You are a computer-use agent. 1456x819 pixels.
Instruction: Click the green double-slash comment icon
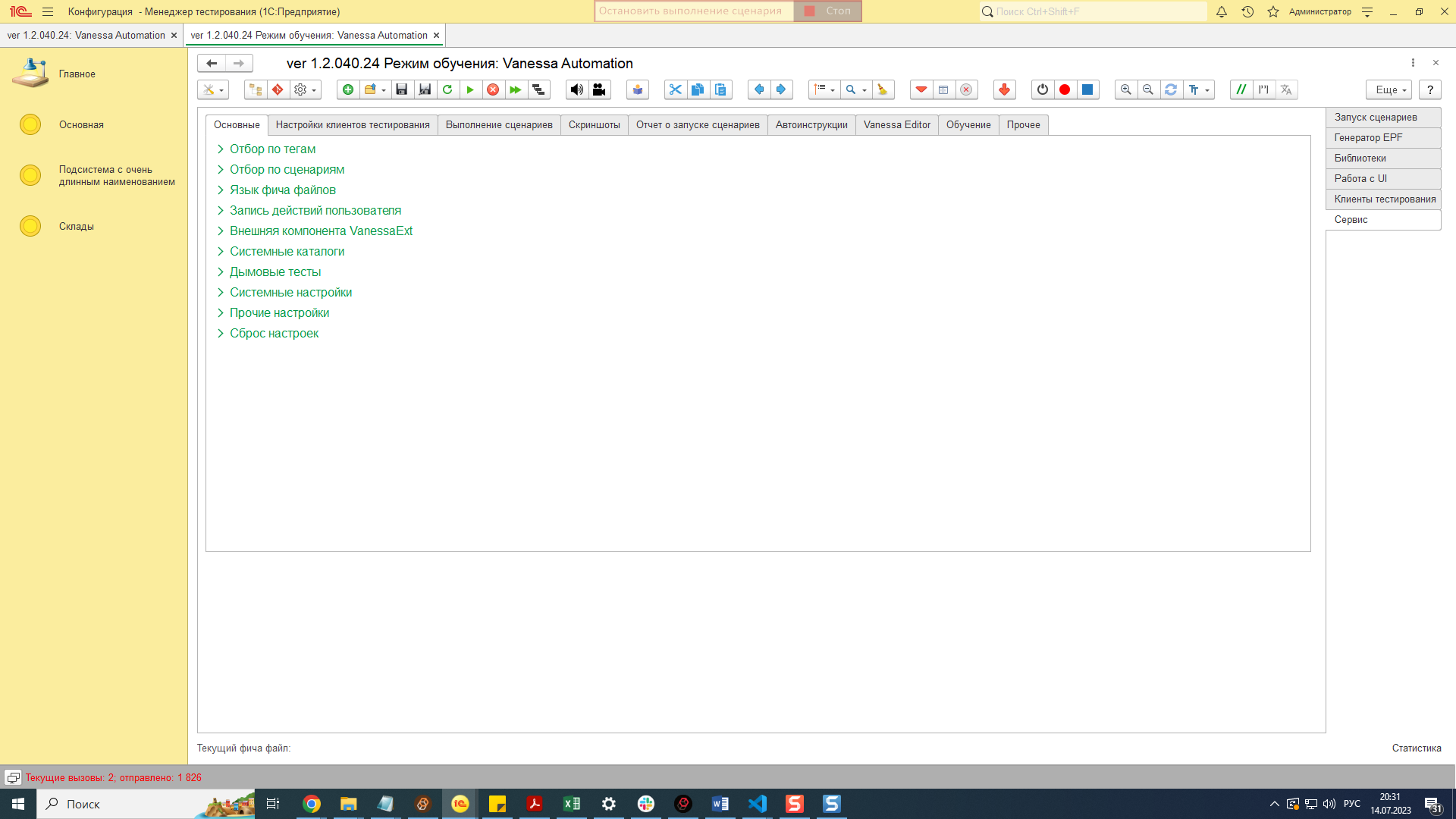[1241, 89]
